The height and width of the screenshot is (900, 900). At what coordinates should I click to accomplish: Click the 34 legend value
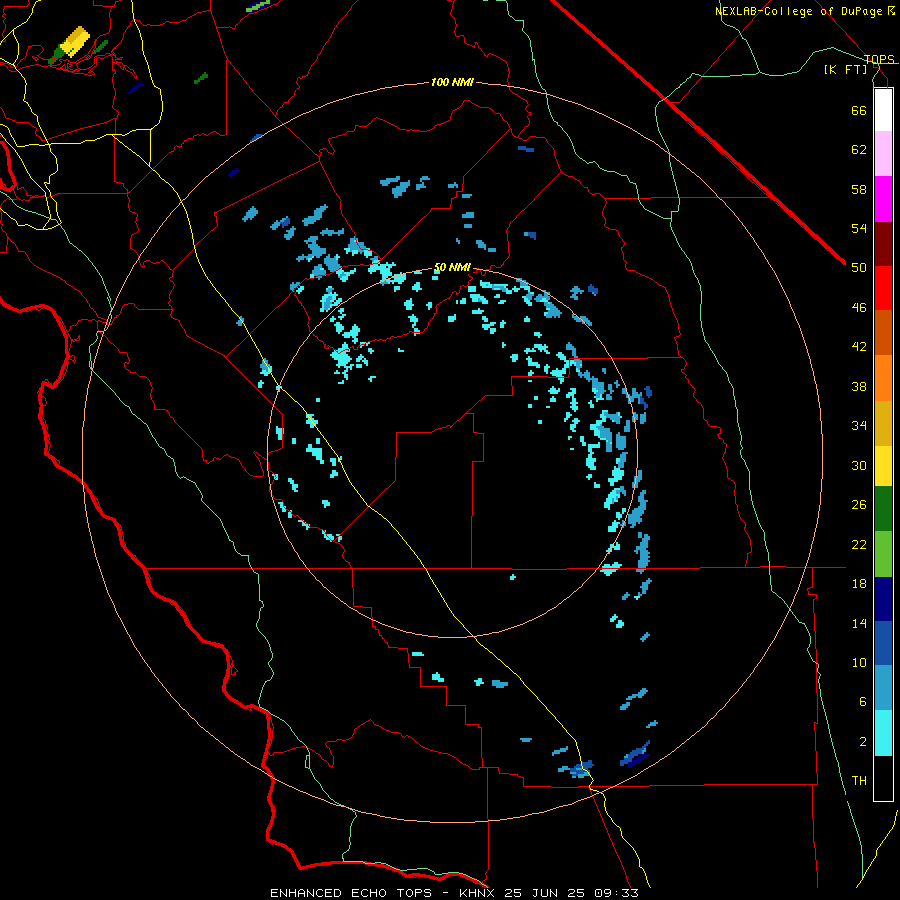pyautogui.click(x=859, y=426)
